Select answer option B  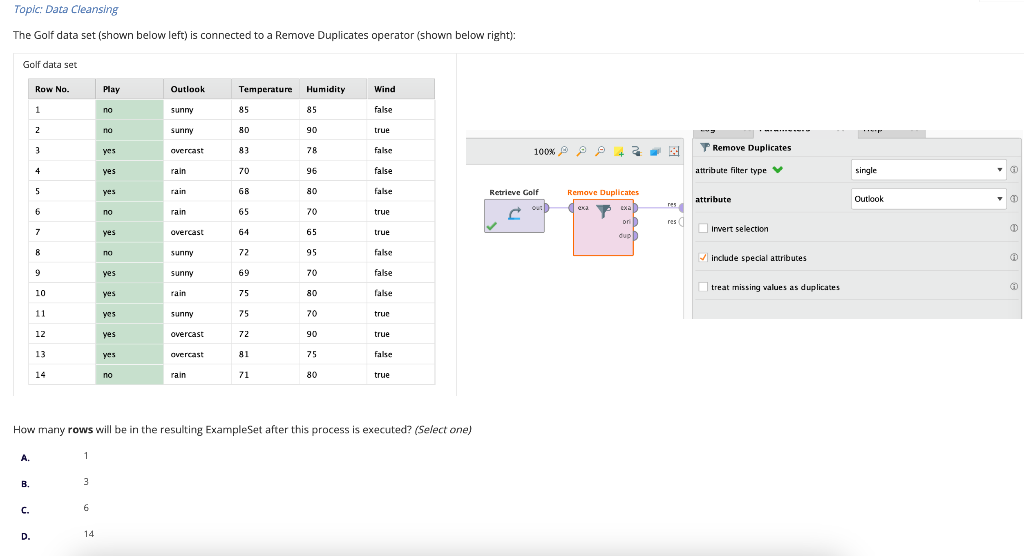[25, 484]
